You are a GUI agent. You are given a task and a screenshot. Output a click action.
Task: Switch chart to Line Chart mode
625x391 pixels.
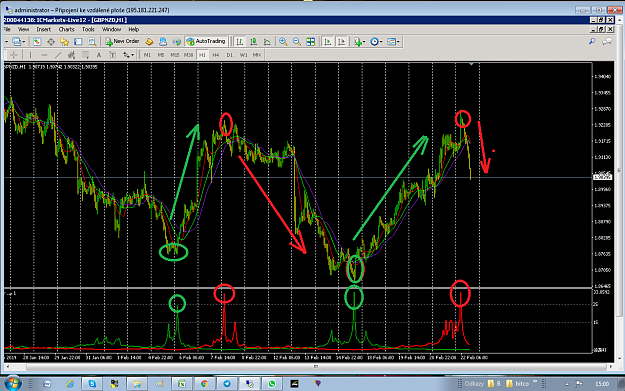coord(267,41)
